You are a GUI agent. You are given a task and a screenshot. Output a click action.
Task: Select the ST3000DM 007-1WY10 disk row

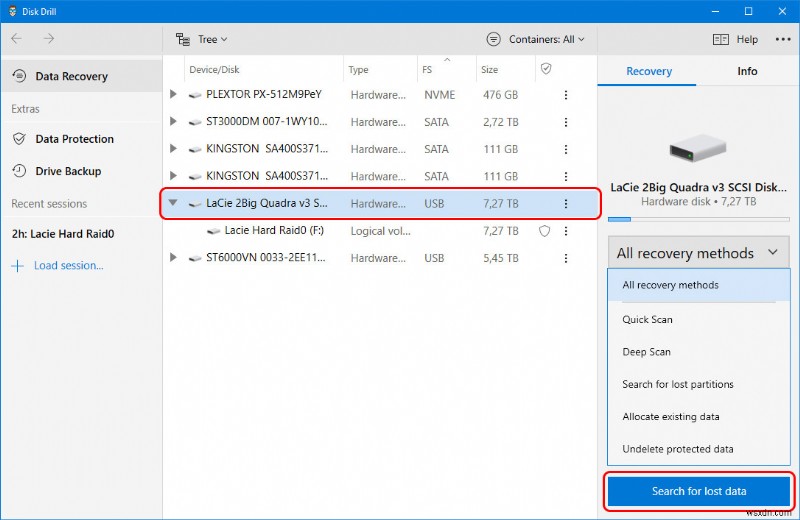[380, 121]
